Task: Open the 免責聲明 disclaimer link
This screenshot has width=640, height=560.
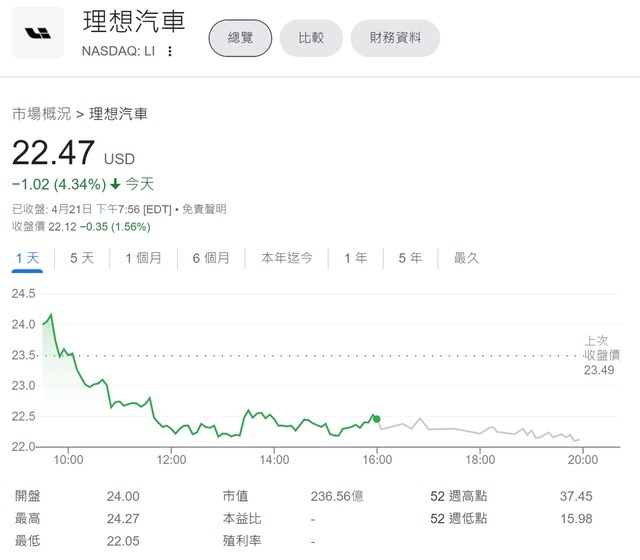Action: point(204,209)
